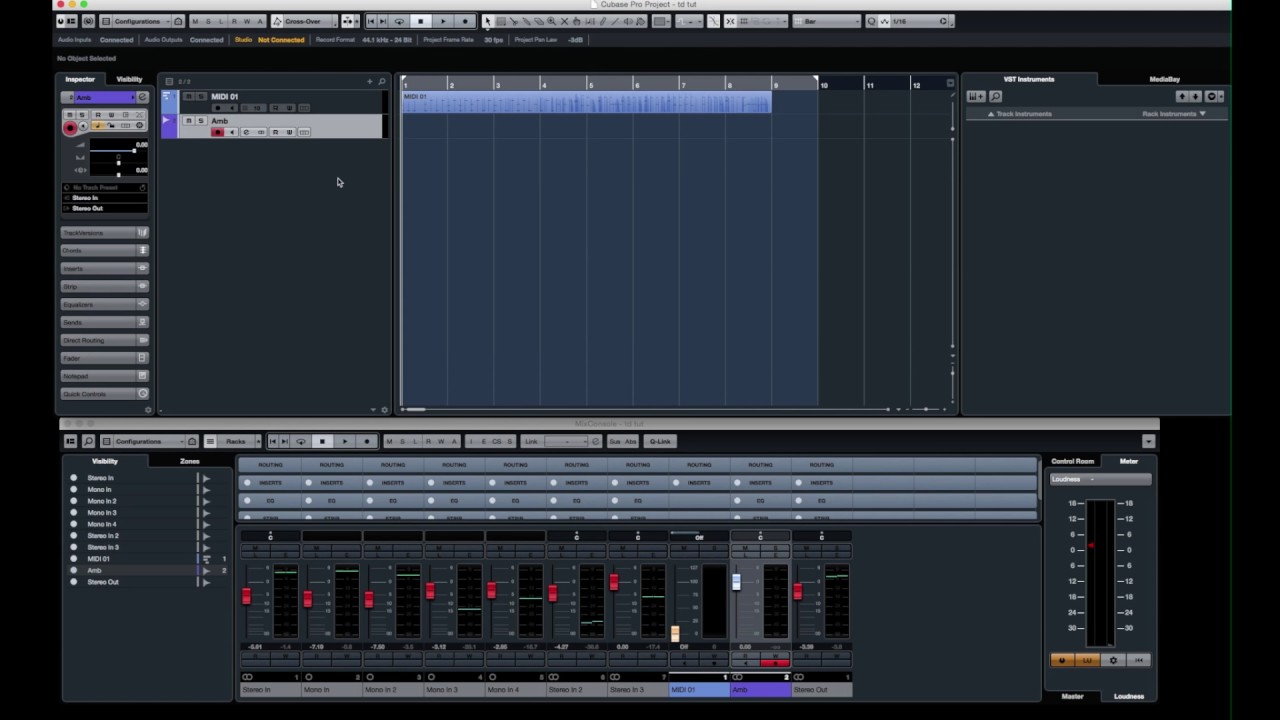
Task: Click Find Channels magnifier in MixConsole
Action: tap(88, 441)
